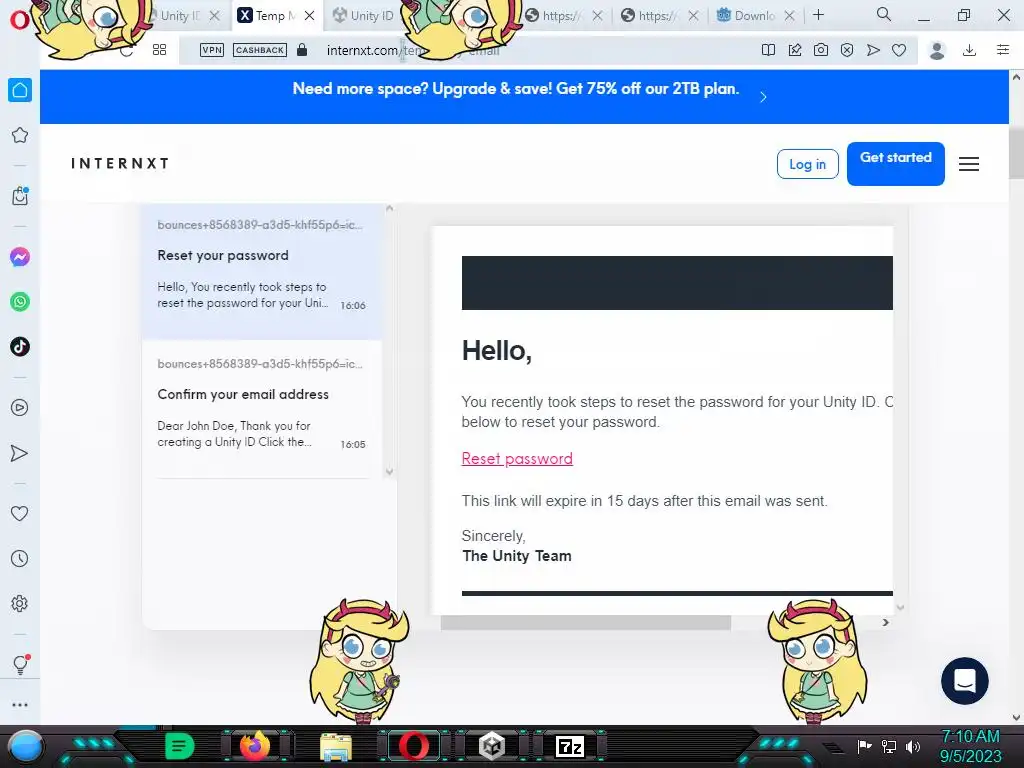
Task: Search tabs with the magnifier icon
Action: (884, 14)
